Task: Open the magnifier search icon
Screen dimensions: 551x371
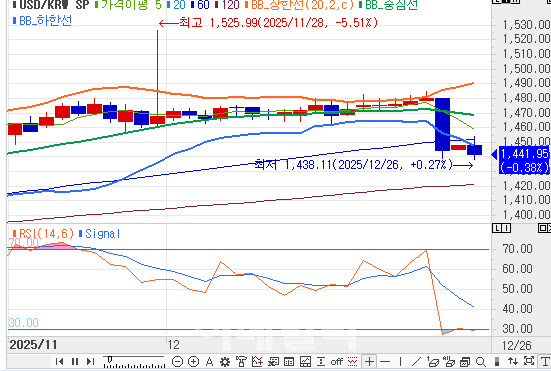Action: pyautogui.click(x=481, y=362)
